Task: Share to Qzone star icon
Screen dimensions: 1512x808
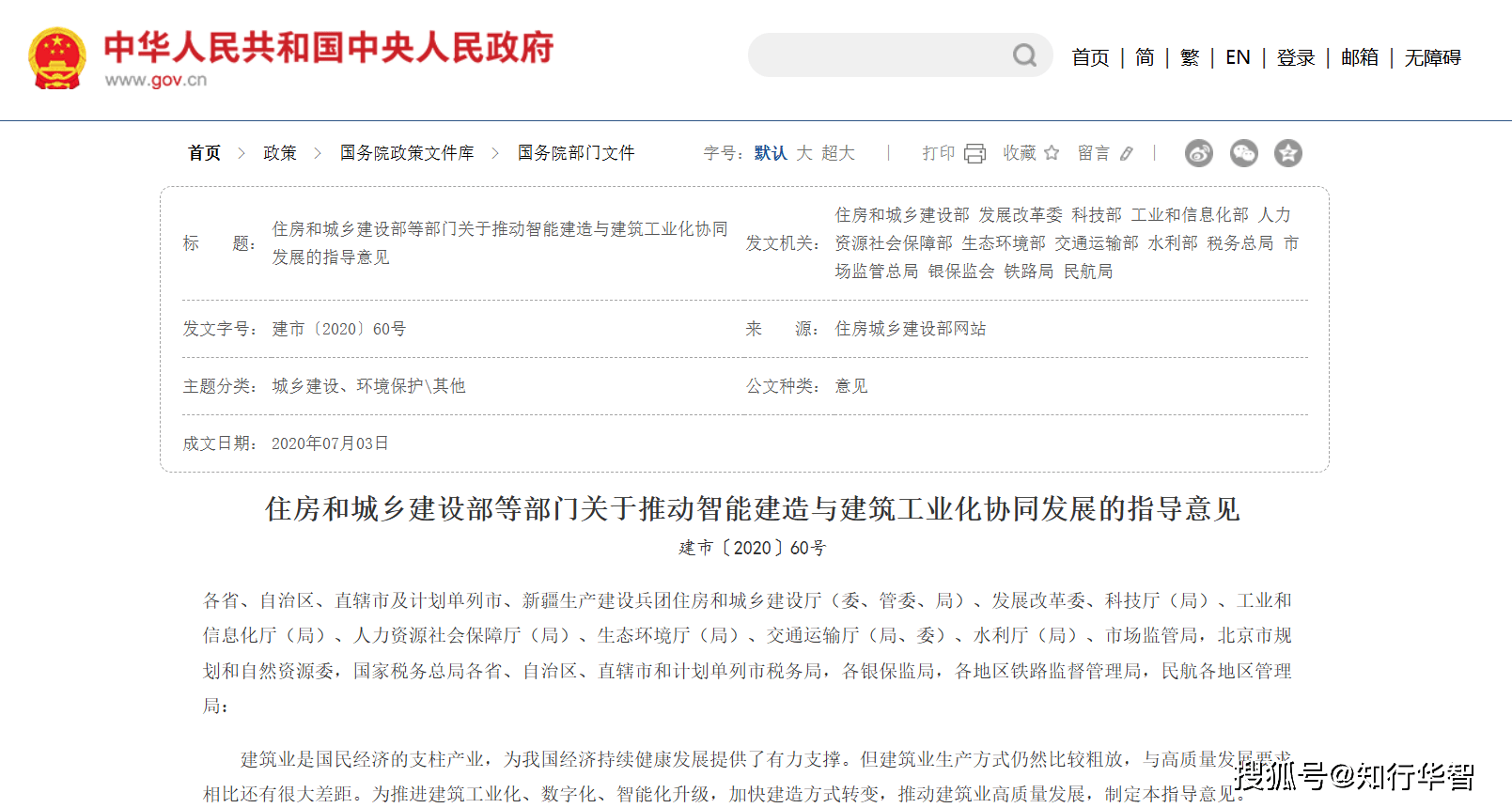Action: [x=1287, y=153]
